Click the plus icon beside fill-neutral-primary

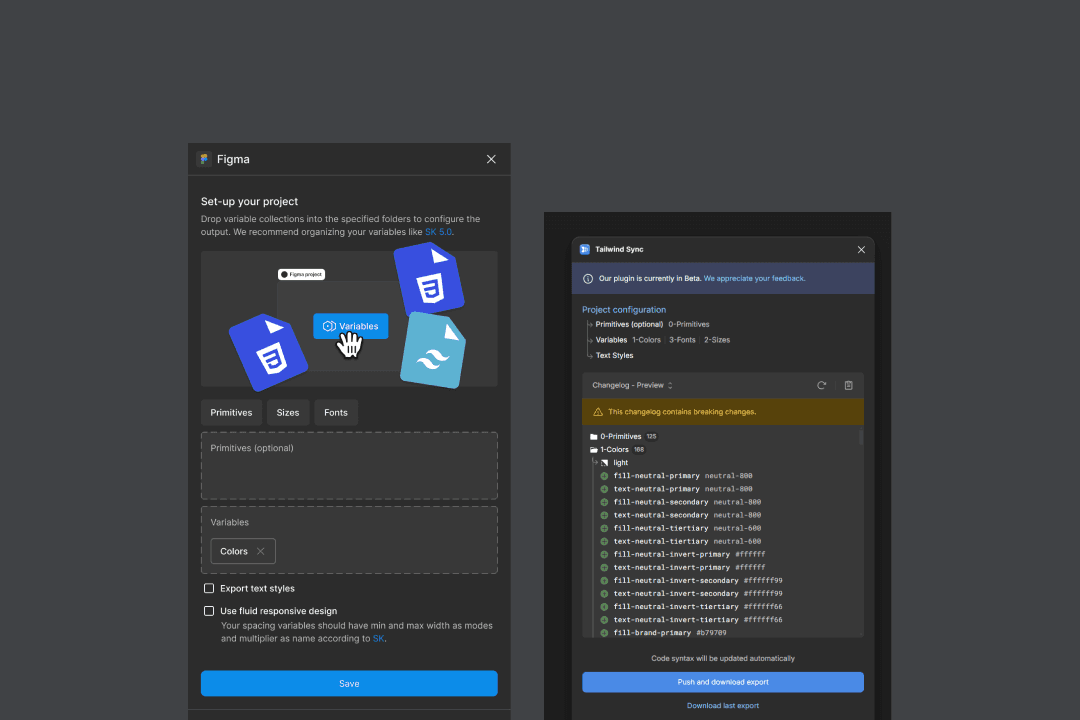point(604,476)
